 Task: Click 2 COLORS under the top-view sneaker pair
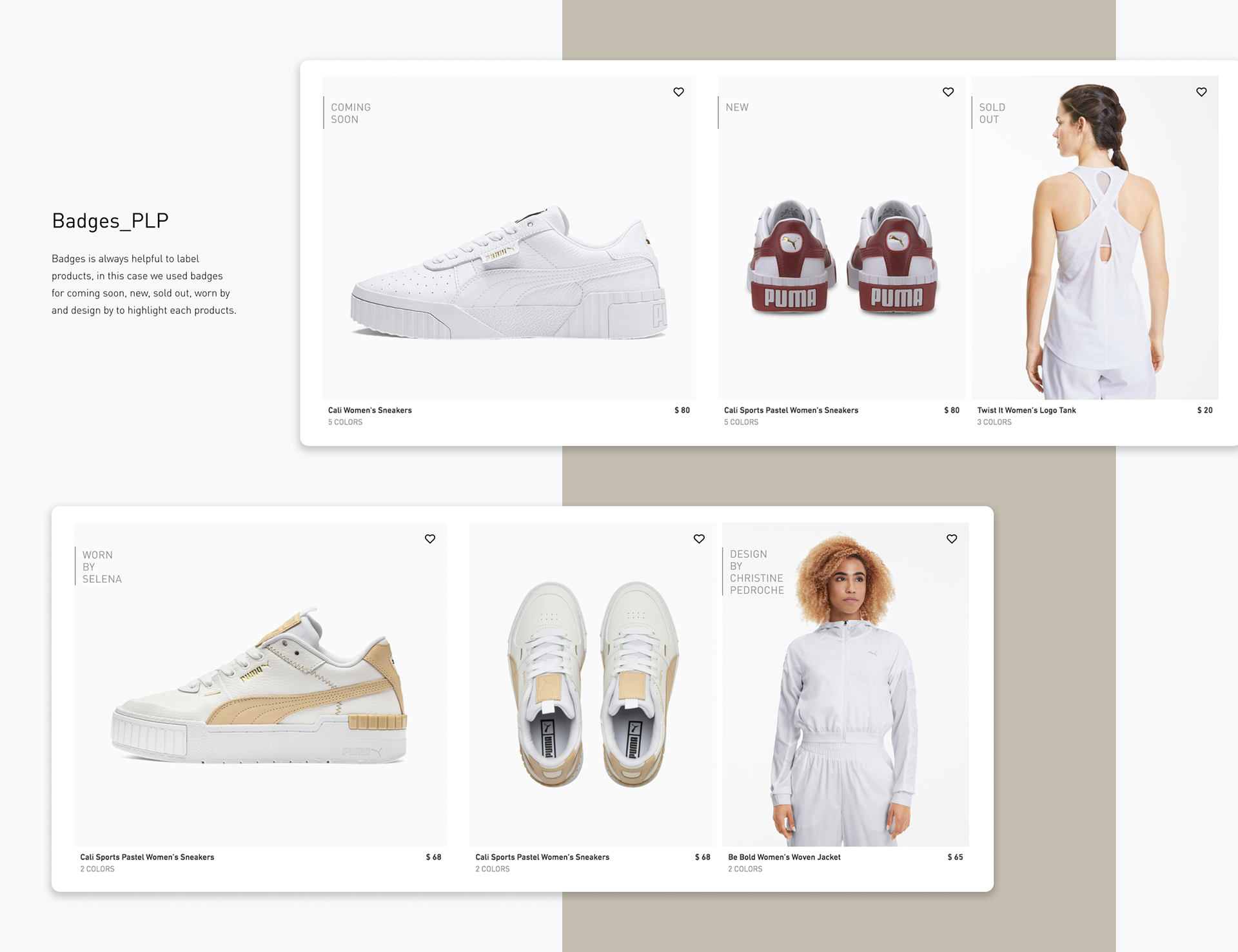(x=493, y=869)
